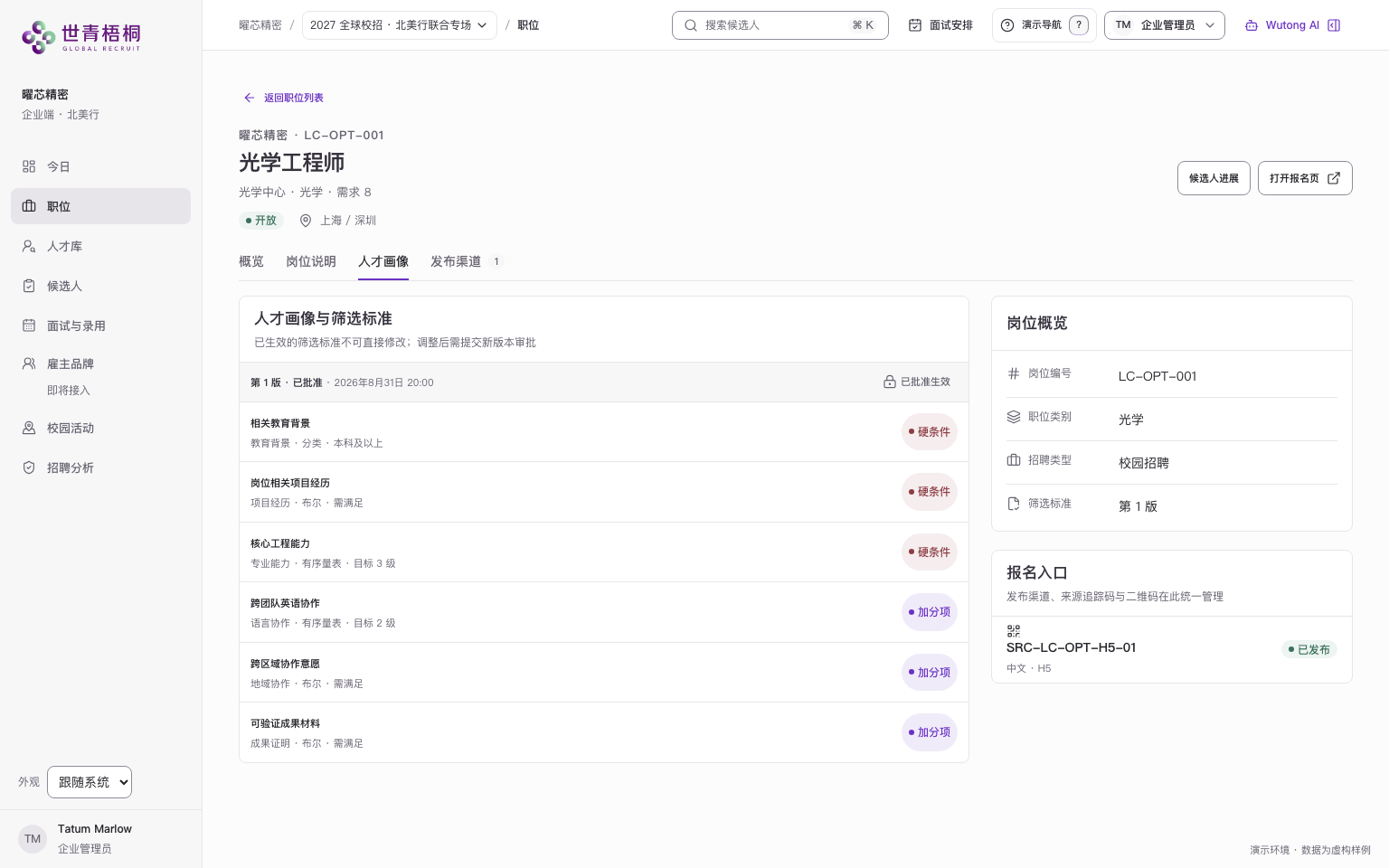The image size is (1389, 868).
Task: Click the question mark help badge
Action: tap(1078, 25)
